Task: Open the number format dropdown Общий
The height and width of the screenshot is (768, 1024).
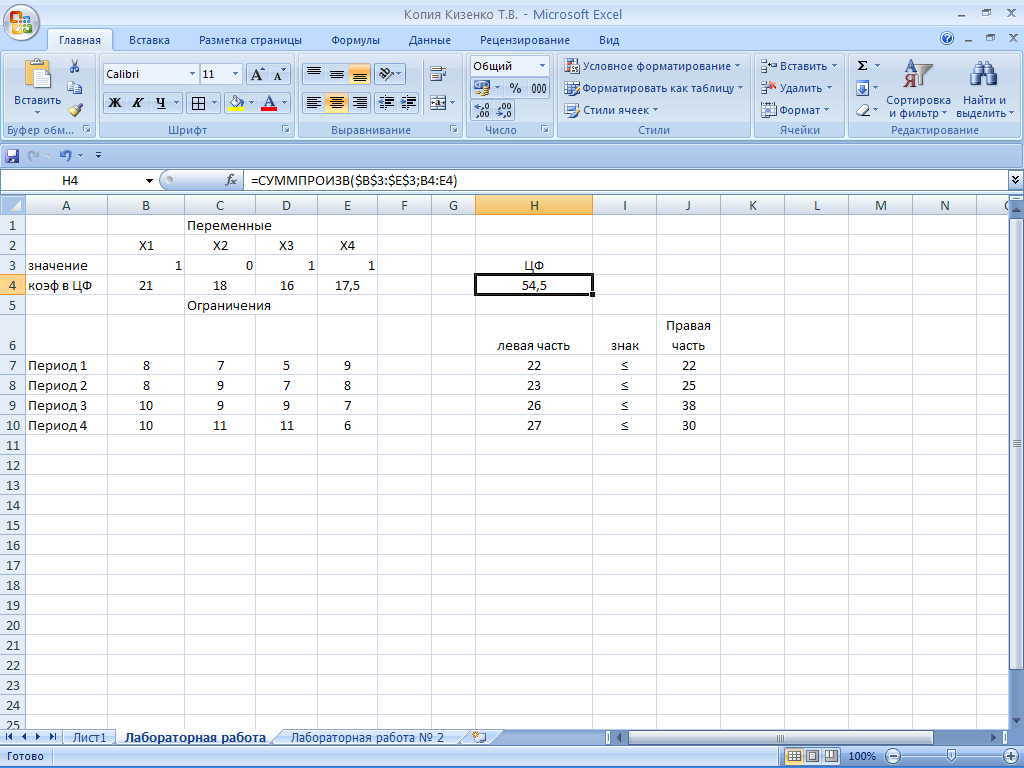Action: 542,66
